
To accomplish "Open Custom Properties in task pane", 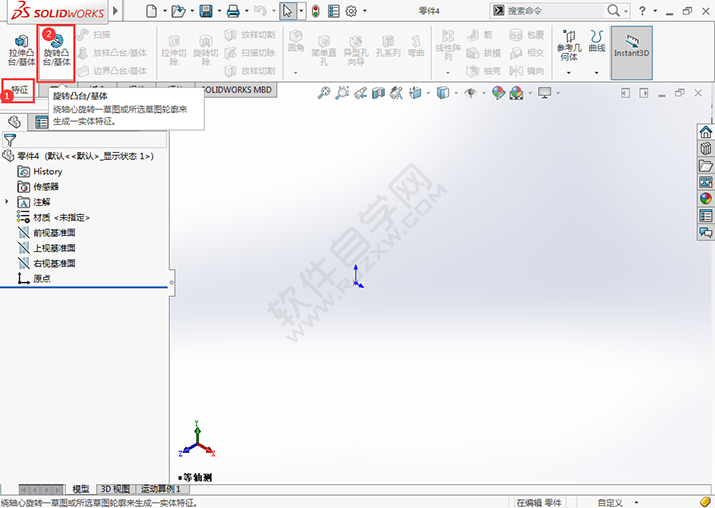I will tap(706, 216).
